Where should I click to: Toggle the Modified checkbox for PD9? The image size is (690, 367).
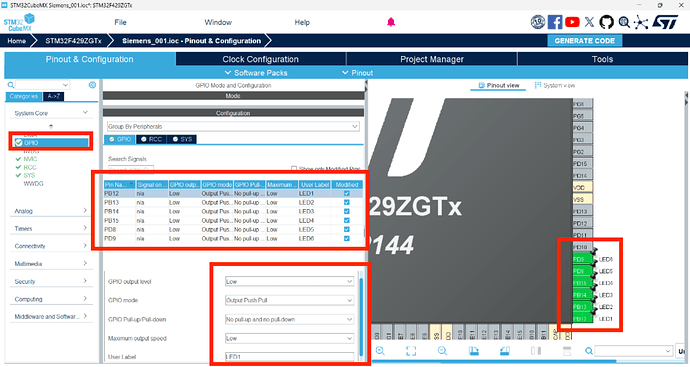point(347,239)
